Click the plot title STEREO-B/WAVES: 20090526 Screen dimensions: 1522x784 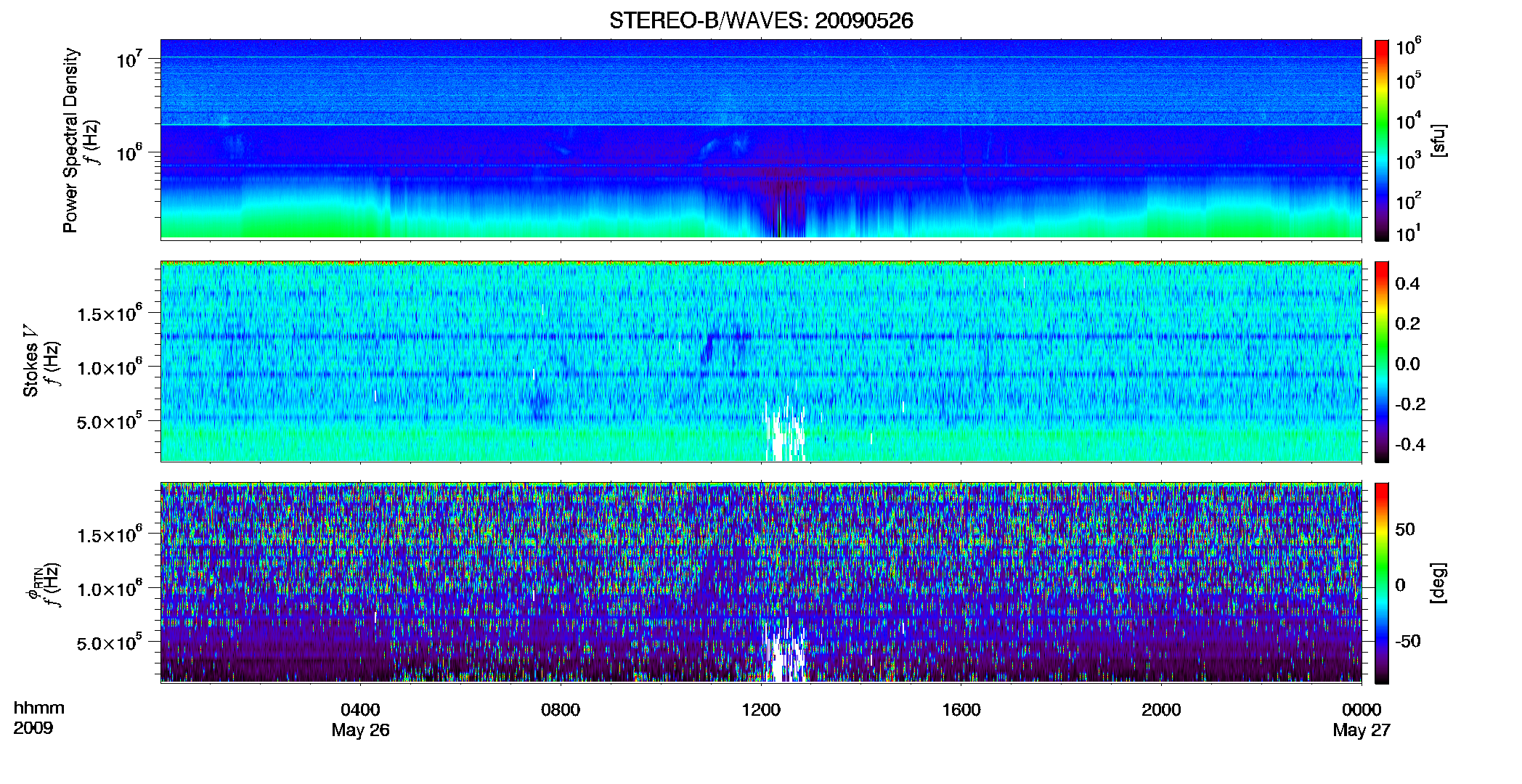coord(761,20)
